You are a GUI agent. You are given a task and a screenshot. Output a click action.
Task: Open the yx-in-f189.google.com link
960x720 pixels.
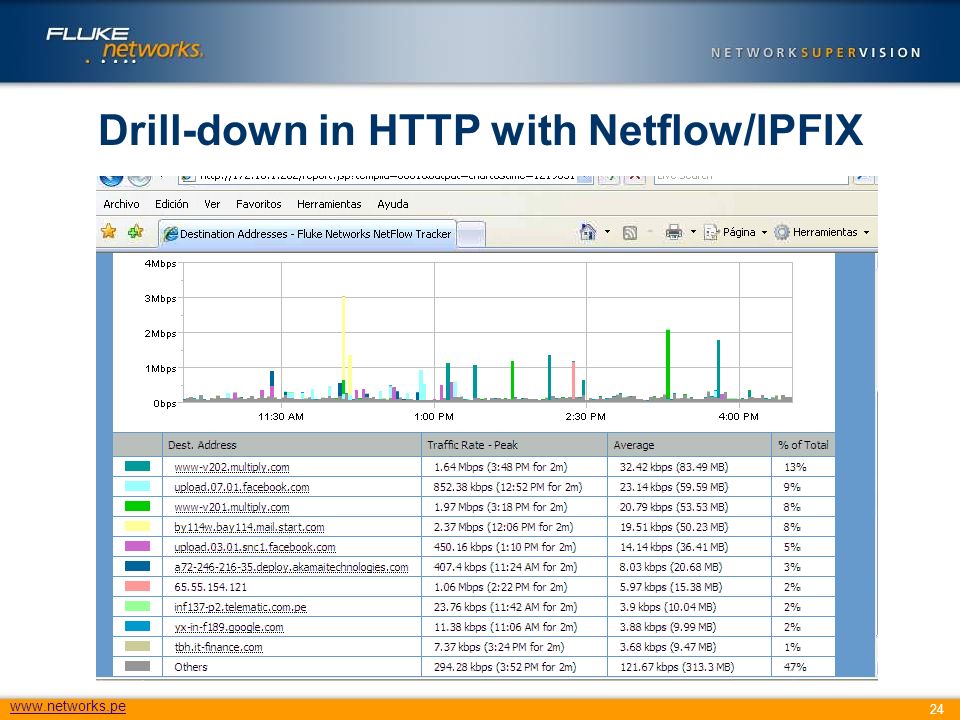pyautogui.click(x=228, y=627)
